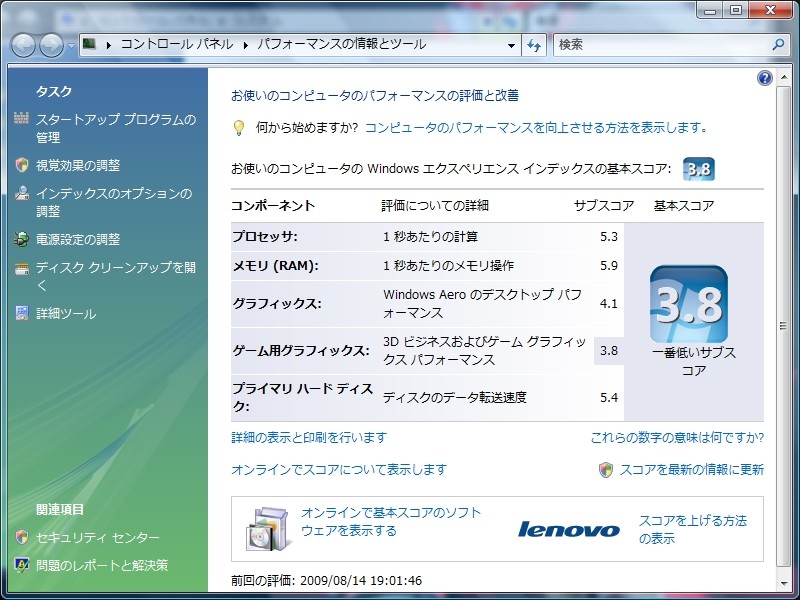Click the vertical scrollbar thumb

pos(783,327)
